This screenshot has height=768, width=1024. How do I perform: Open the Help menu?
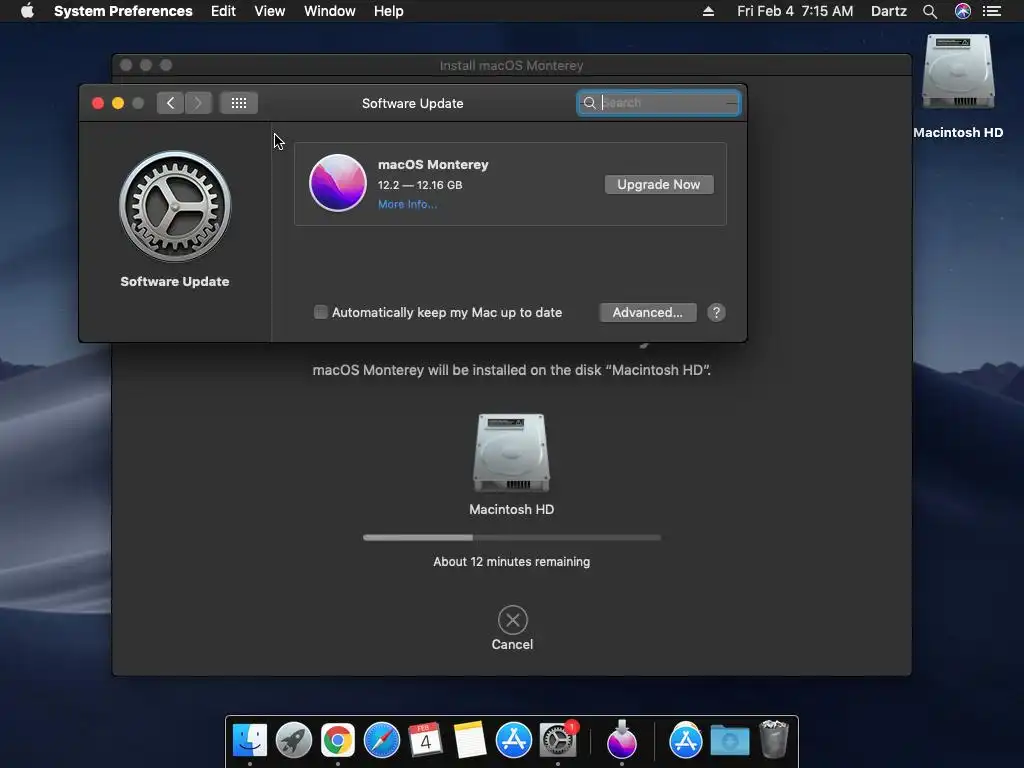click(388, 11)
